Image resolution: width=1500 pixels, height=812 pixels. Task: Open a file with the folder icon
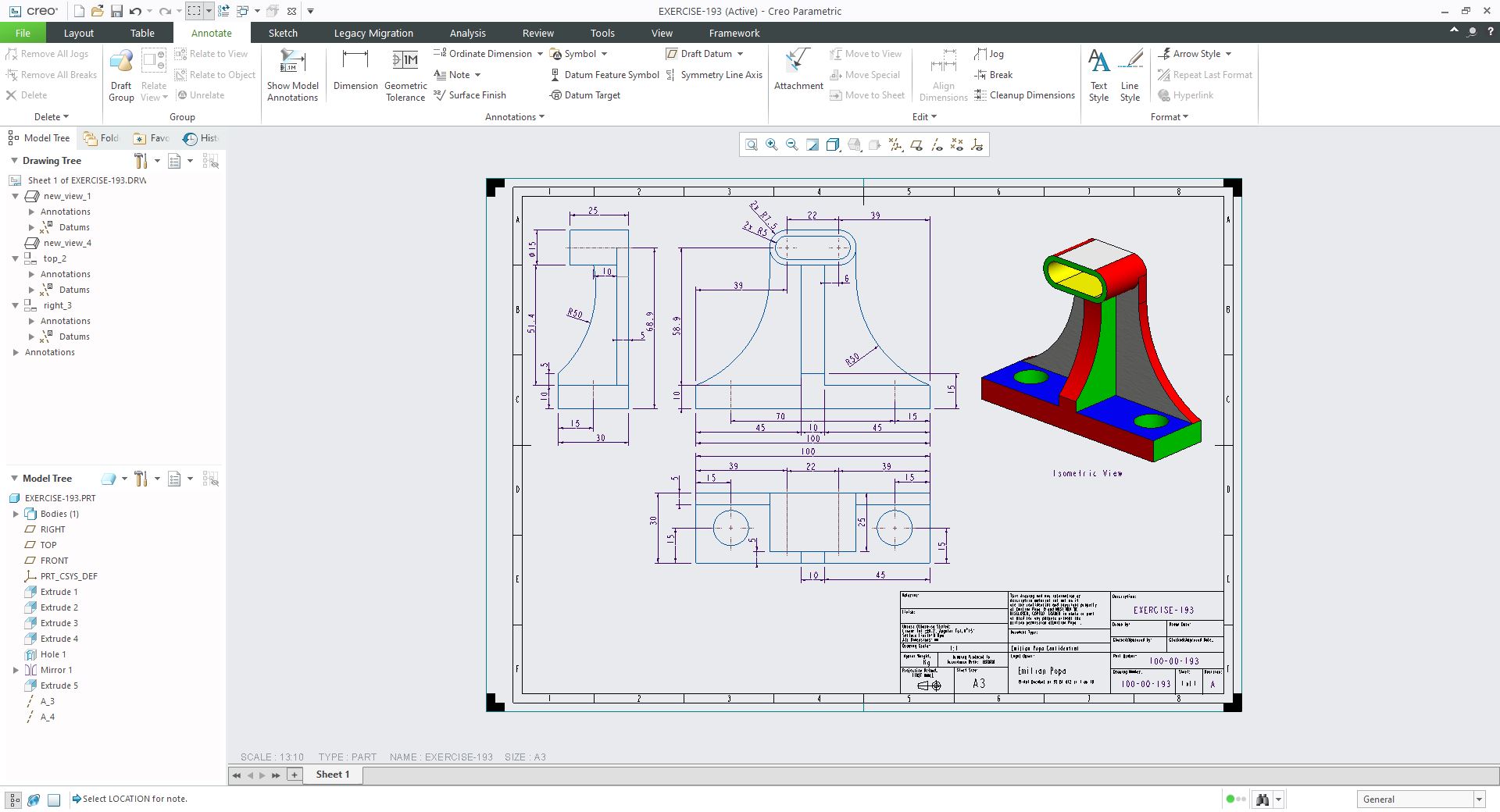coord(98,11)
